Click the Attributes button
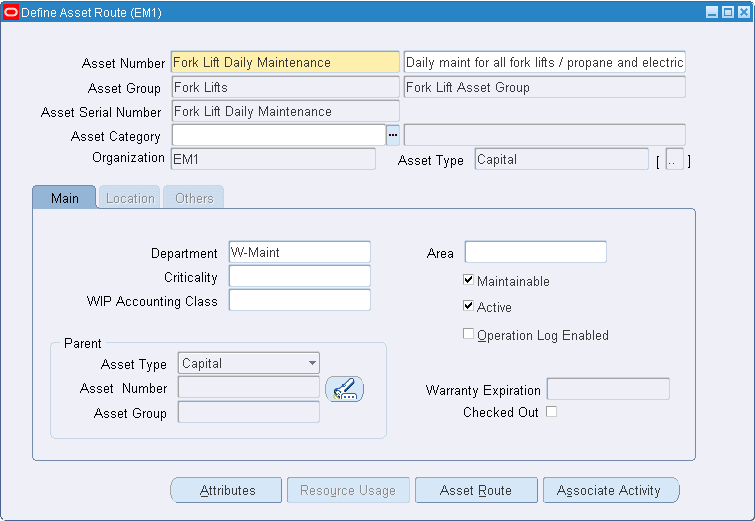The height and width of the screenshot is (521, 755). coord(226,490)
